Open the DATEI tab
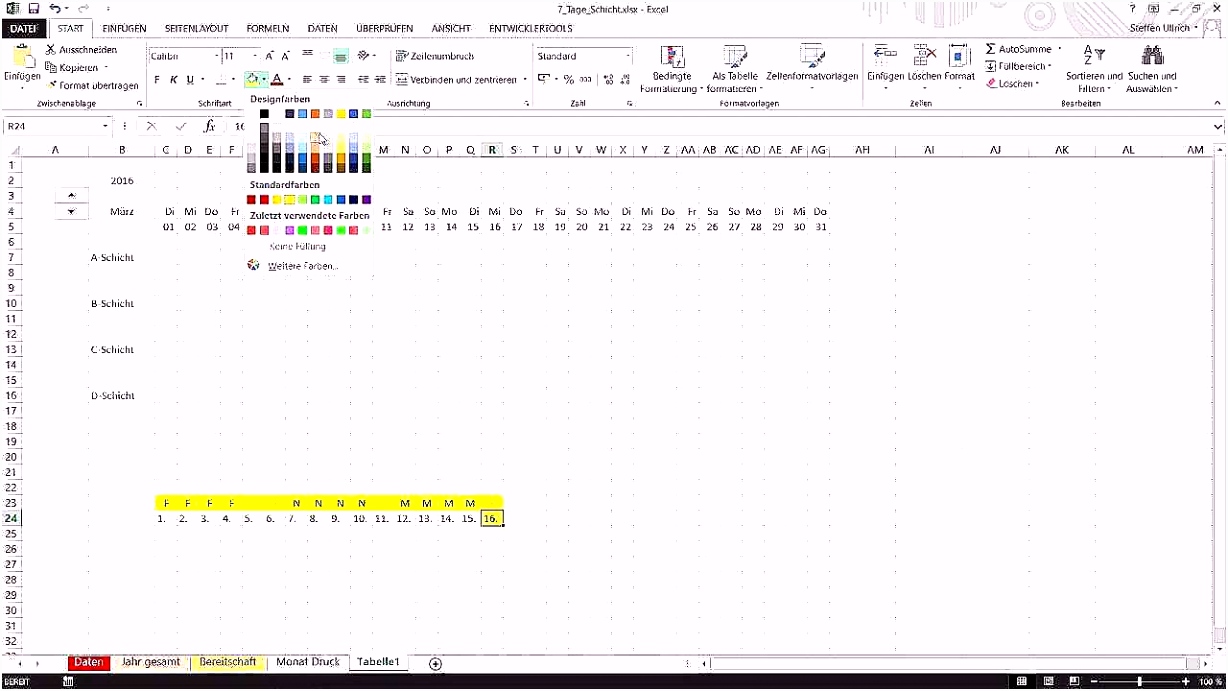 (x=23, y=29)
